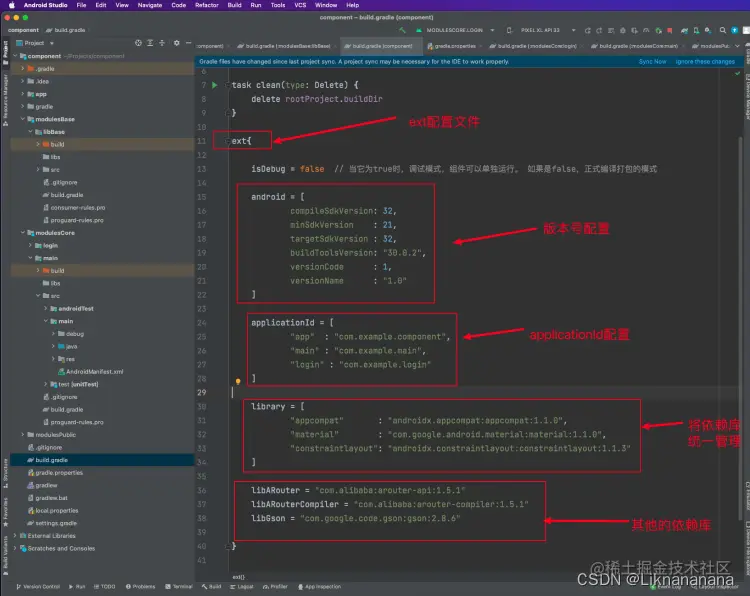
Task: Click Sync Now link in banner
Action: coord(652,62)
